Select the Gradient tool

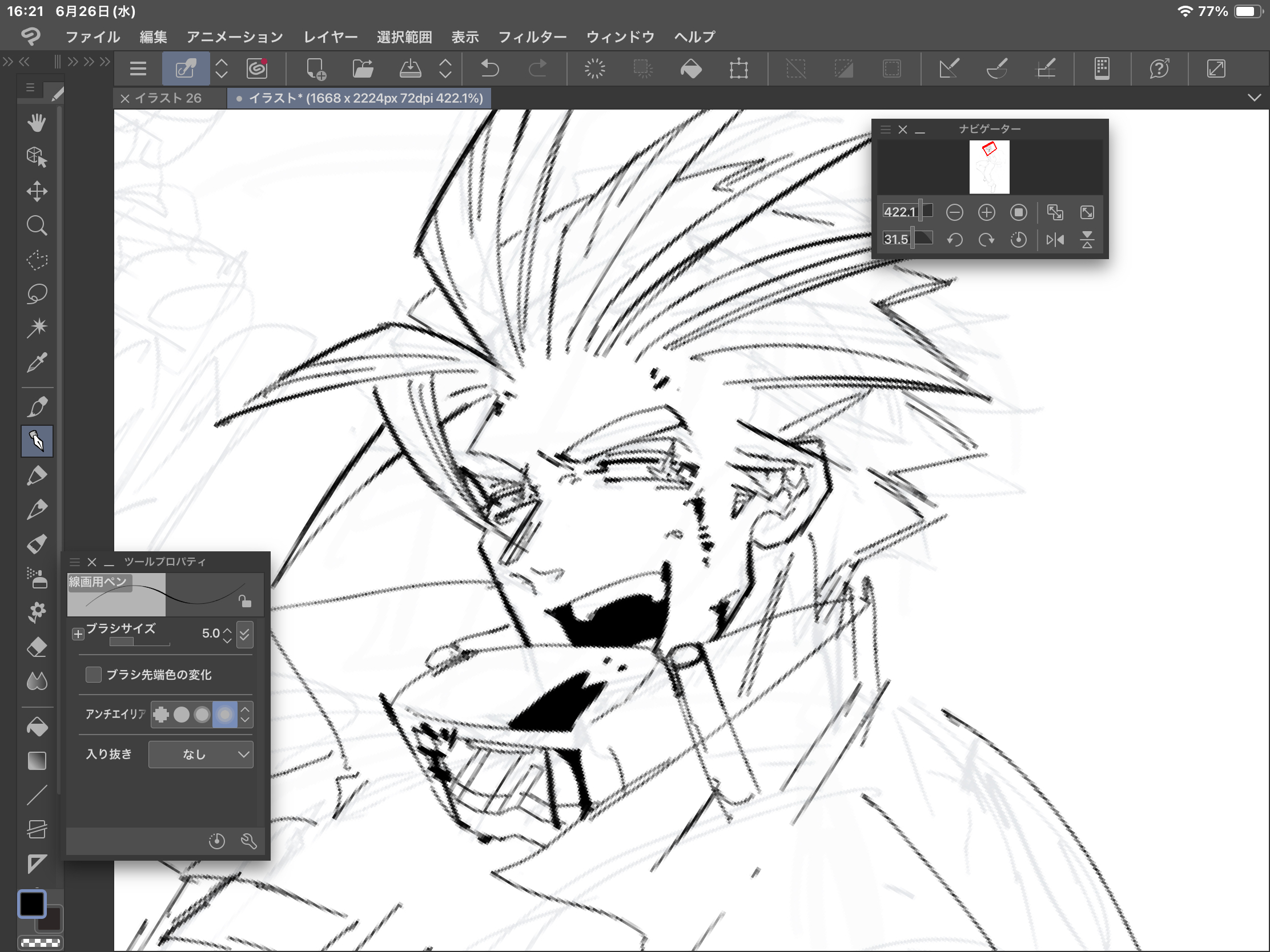[37, 761]
